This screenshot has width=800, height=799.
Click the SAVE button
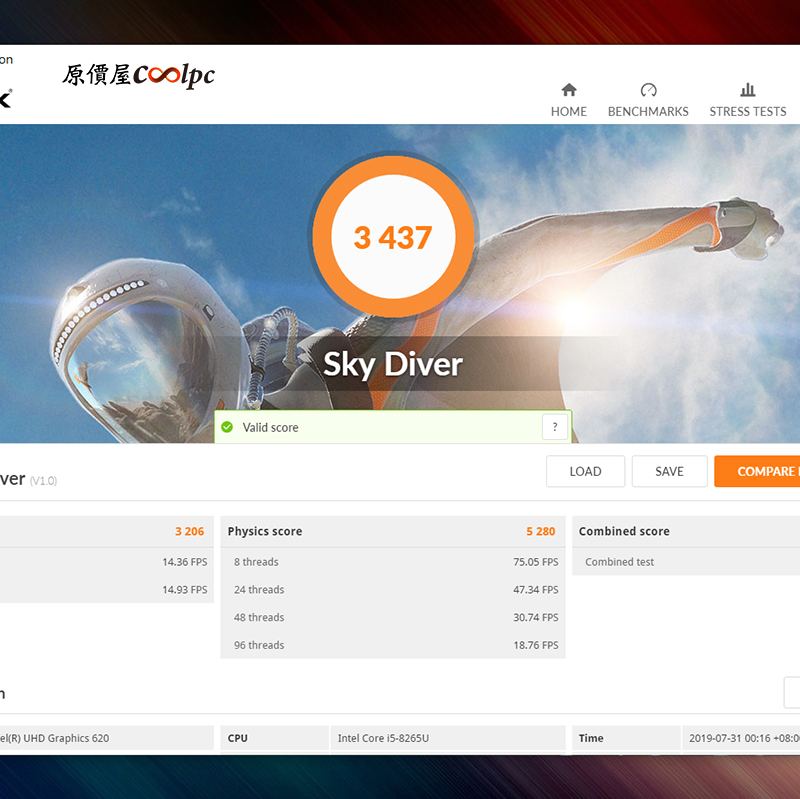[669, 471]
